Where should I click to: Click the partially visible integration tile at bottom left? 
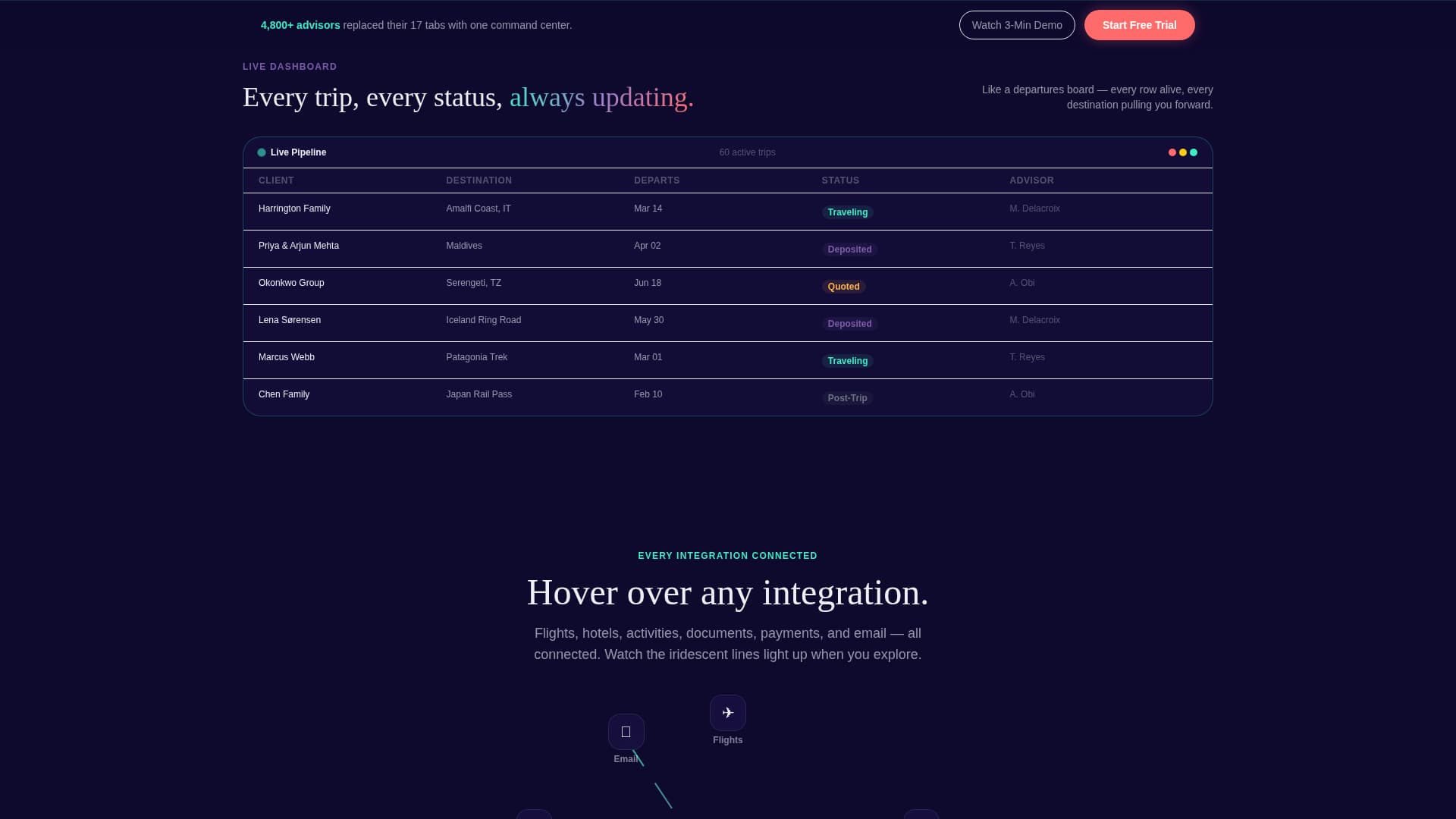coord(534,815)
